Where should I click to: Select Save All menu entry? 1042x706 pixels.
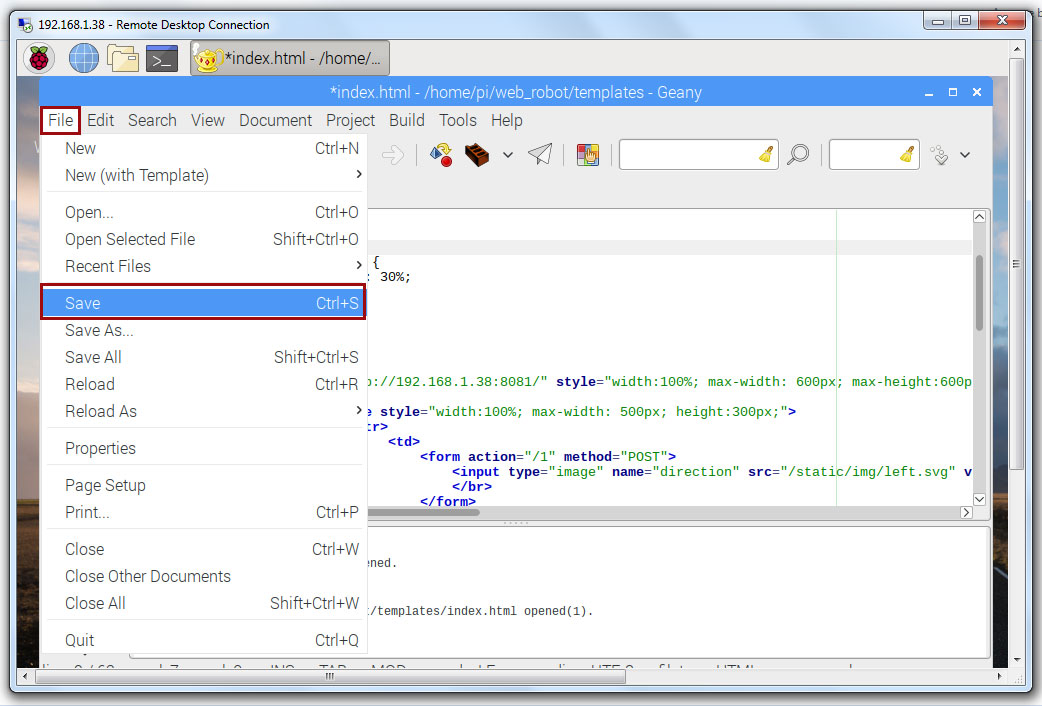[204, 358]
